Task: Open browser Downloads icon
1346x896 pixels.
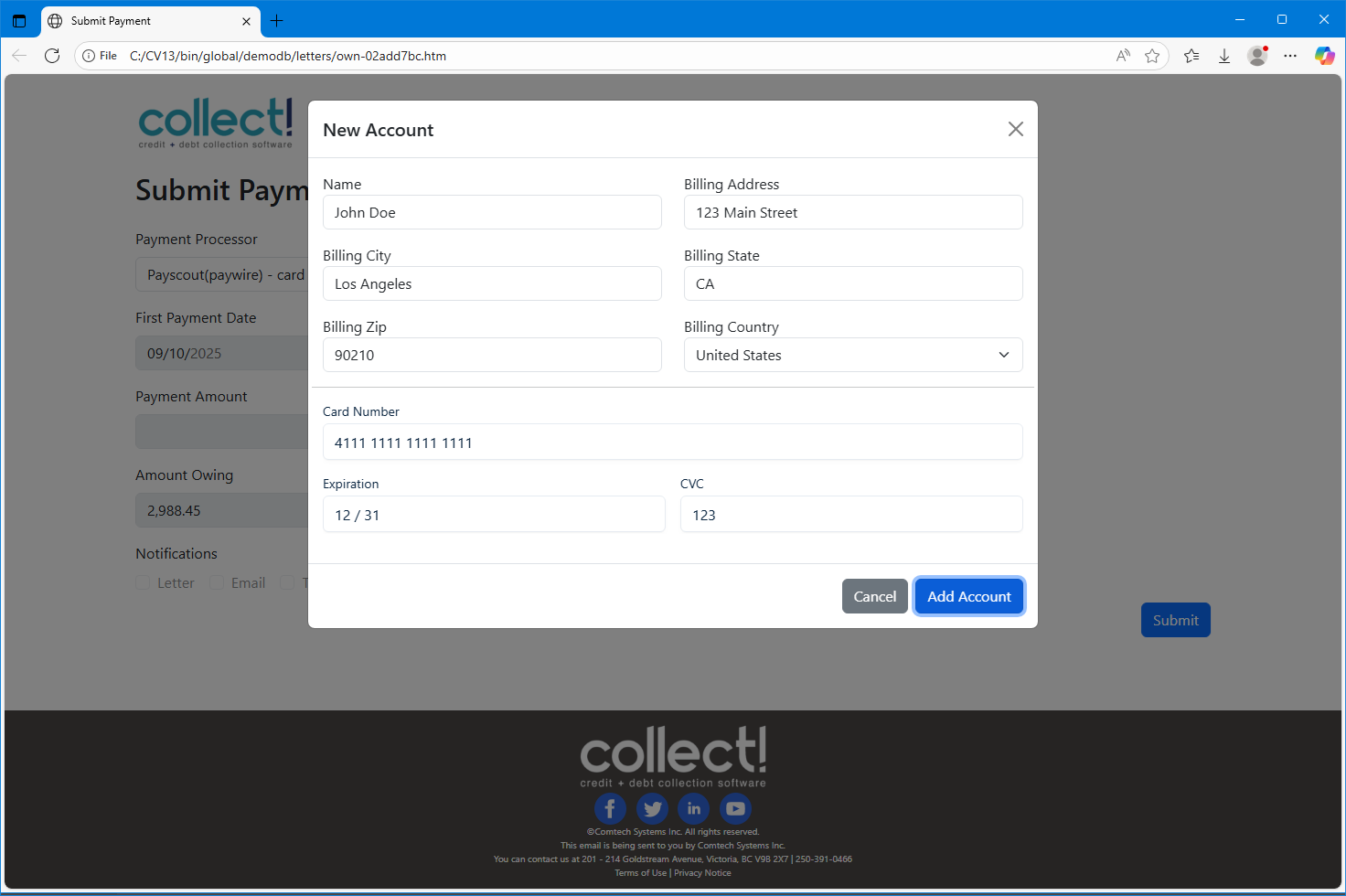Action: point(1224,56)
